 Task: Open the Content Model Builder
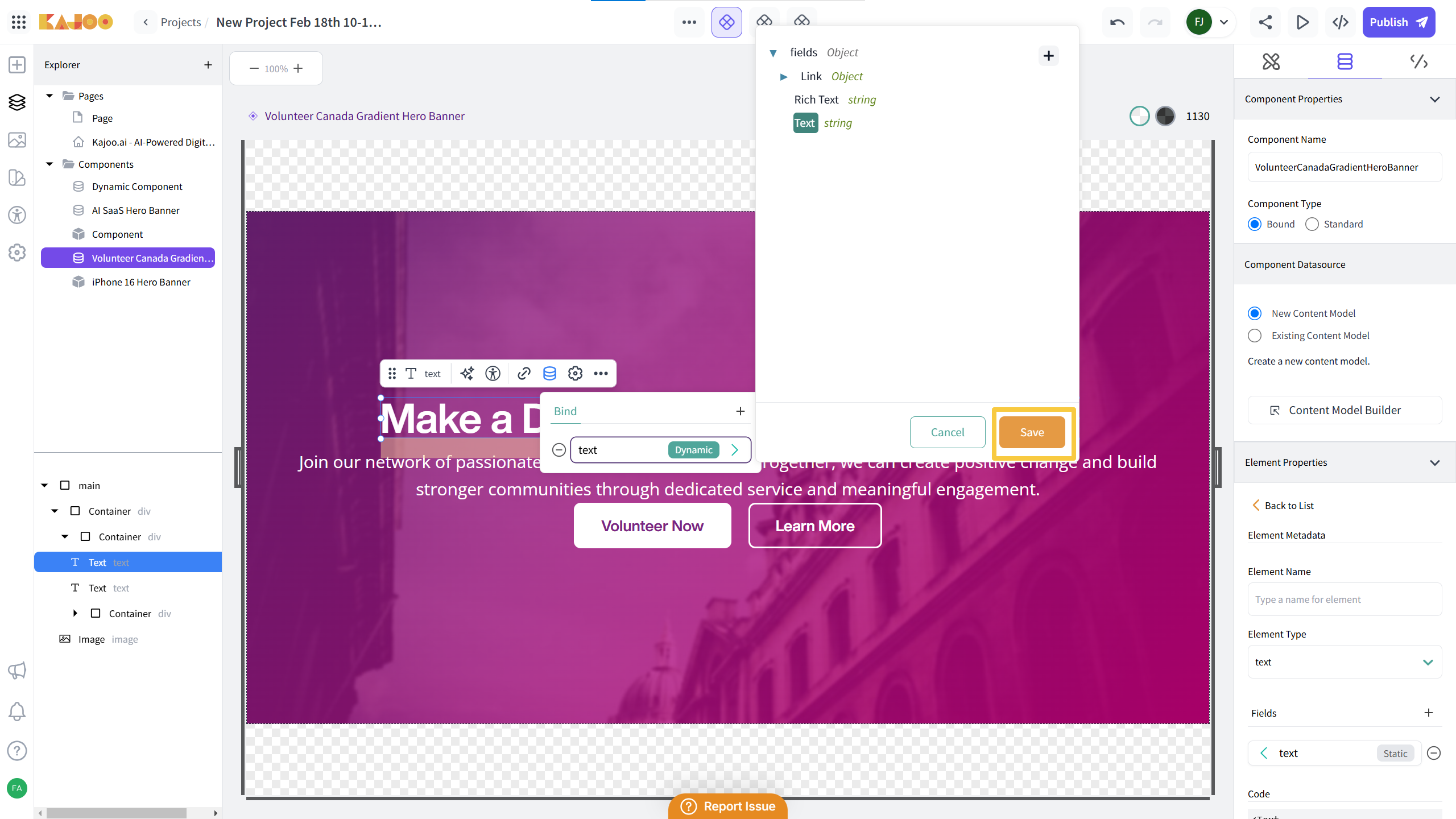[x=1345, y=410]
